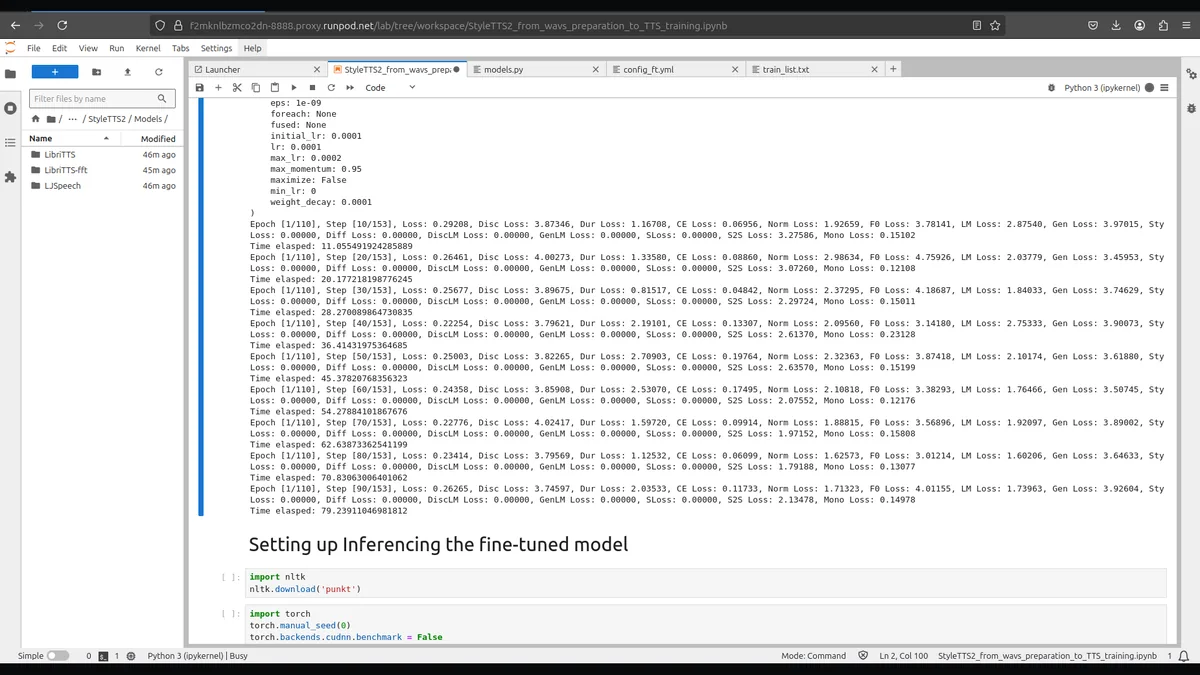
Task: Run the selected cell with play icon
Action: tap(294, 88)
